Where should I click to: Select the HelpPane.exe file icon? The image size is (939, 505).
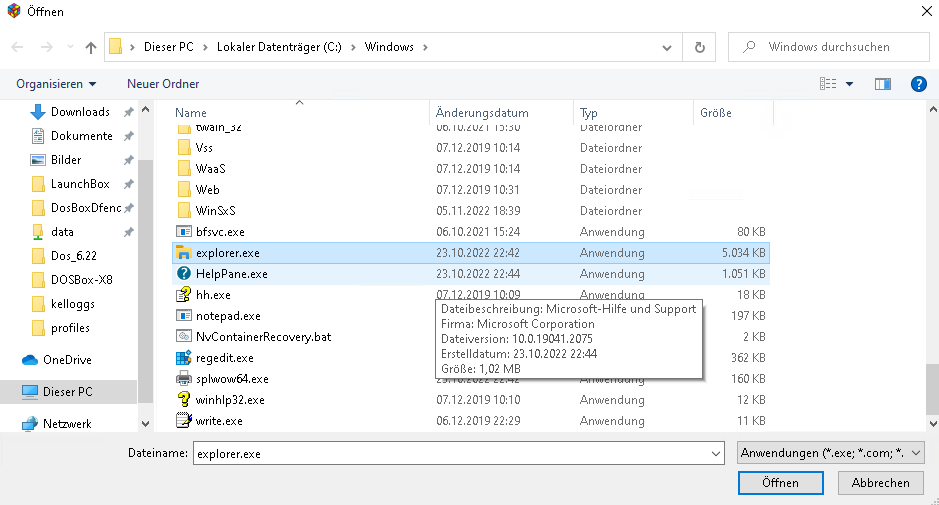click(183, 274)
